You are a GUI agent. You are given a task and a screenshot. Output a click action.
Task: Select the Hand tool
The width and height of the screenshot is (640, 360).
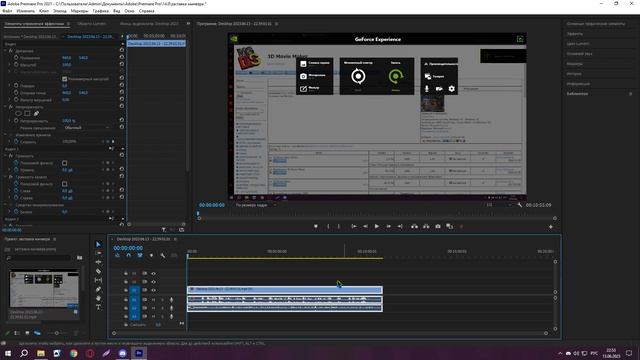click(98, 298)
